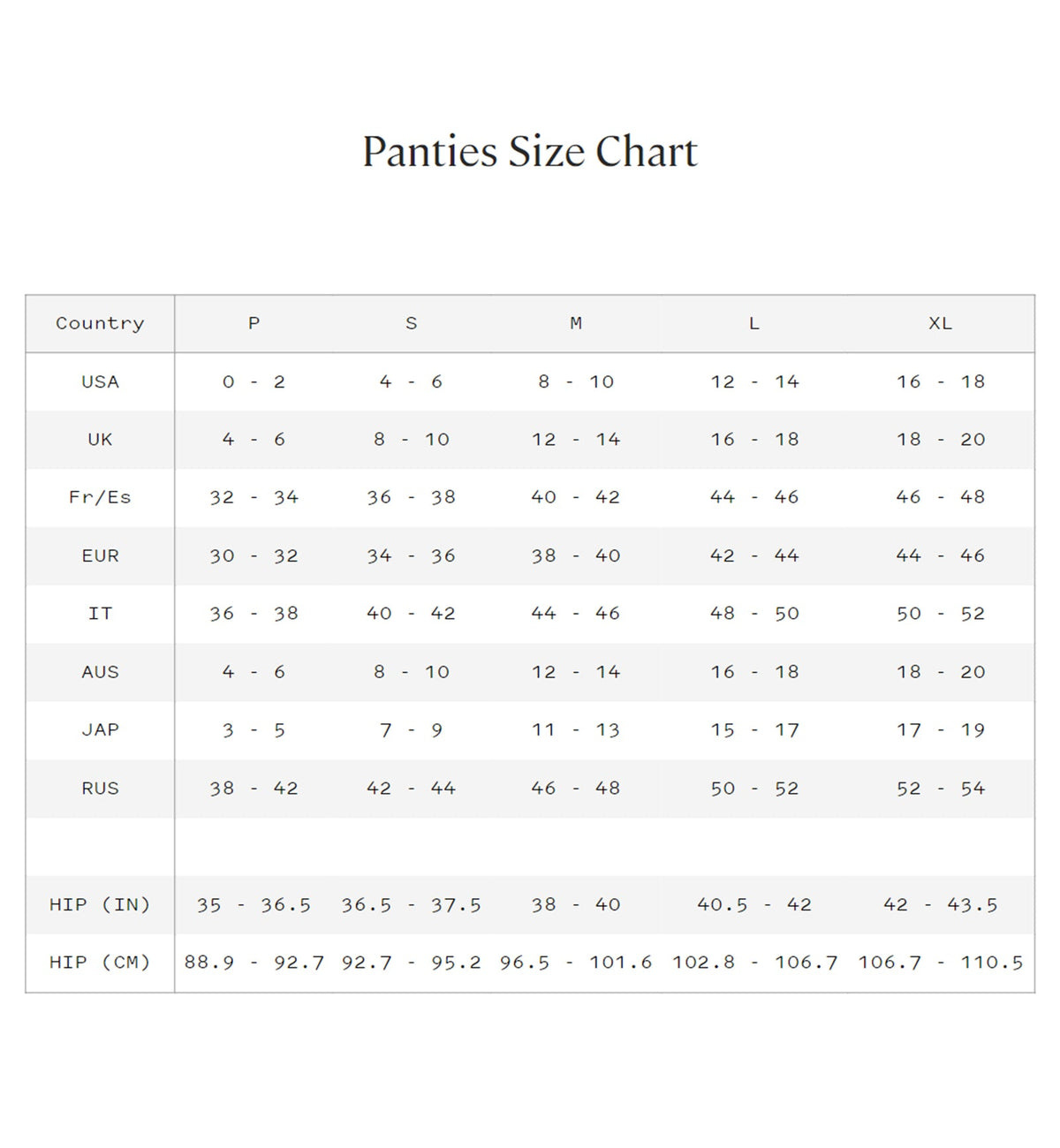Image resolution: width=1060 pixels, height=1148 pixels.
Task: Click the USA size M cell 8 - 10
Action: click(x=576, y=381)
